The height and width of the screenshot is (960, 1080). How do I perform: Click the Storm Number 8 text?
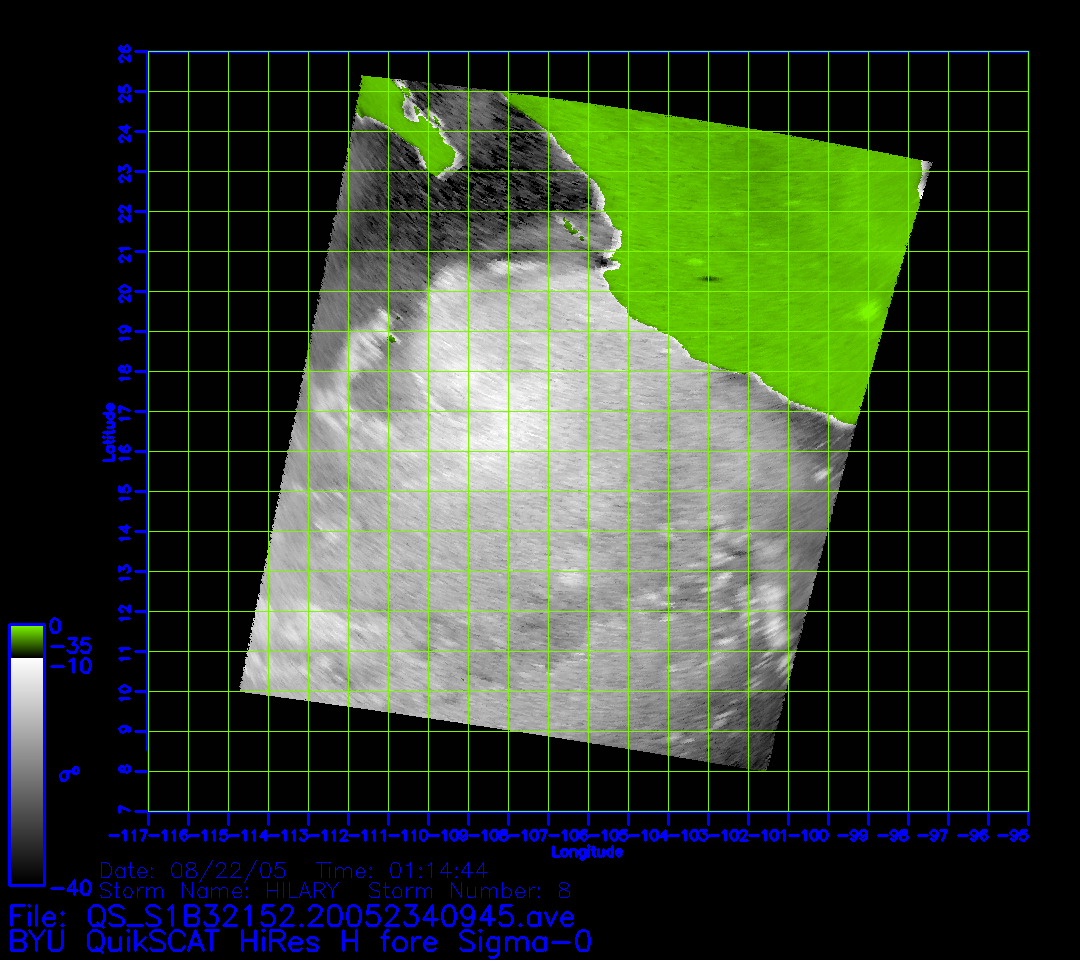[x=470, y=890]
